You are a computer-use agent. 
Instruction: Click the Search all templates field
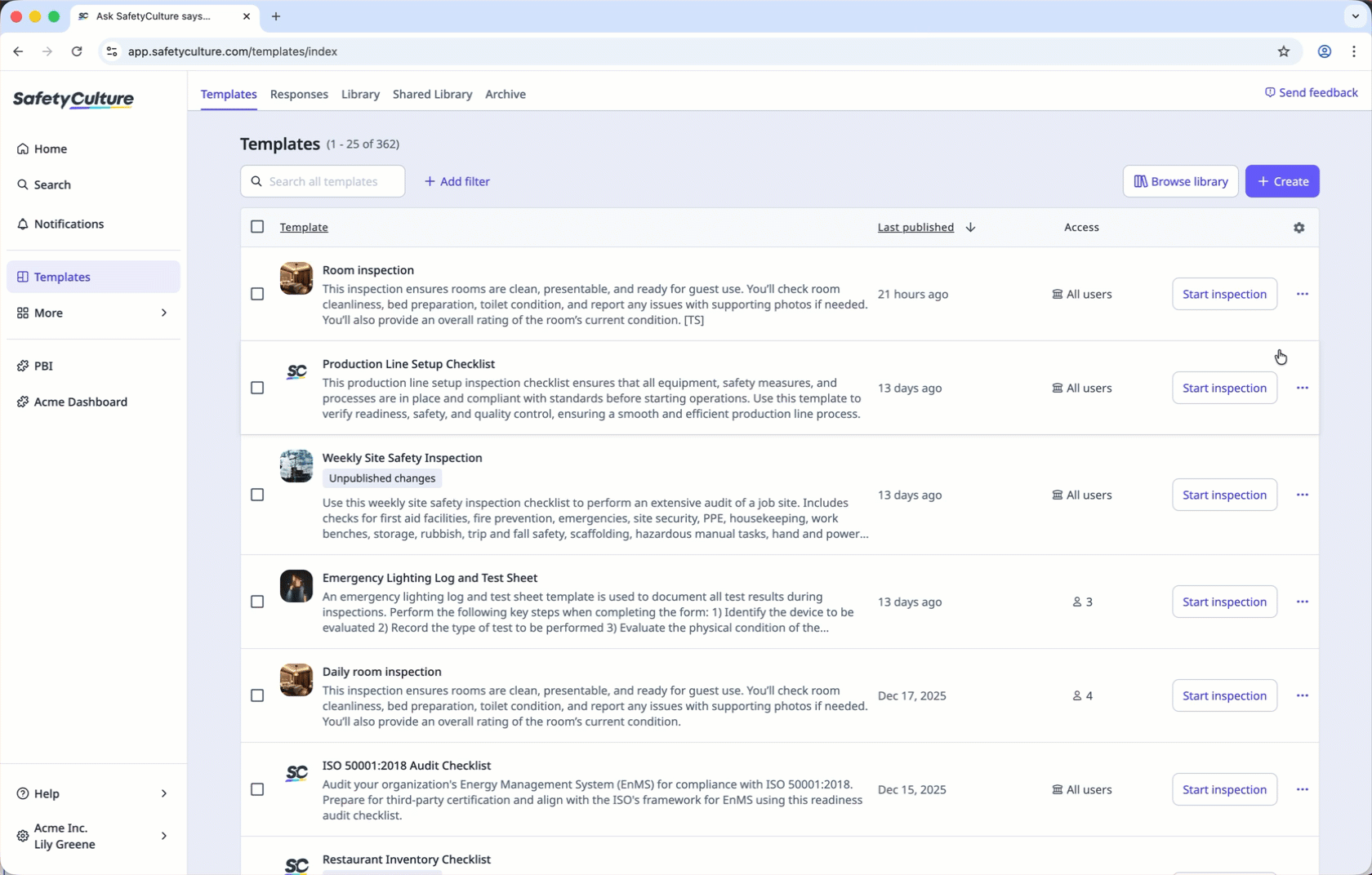323,181
